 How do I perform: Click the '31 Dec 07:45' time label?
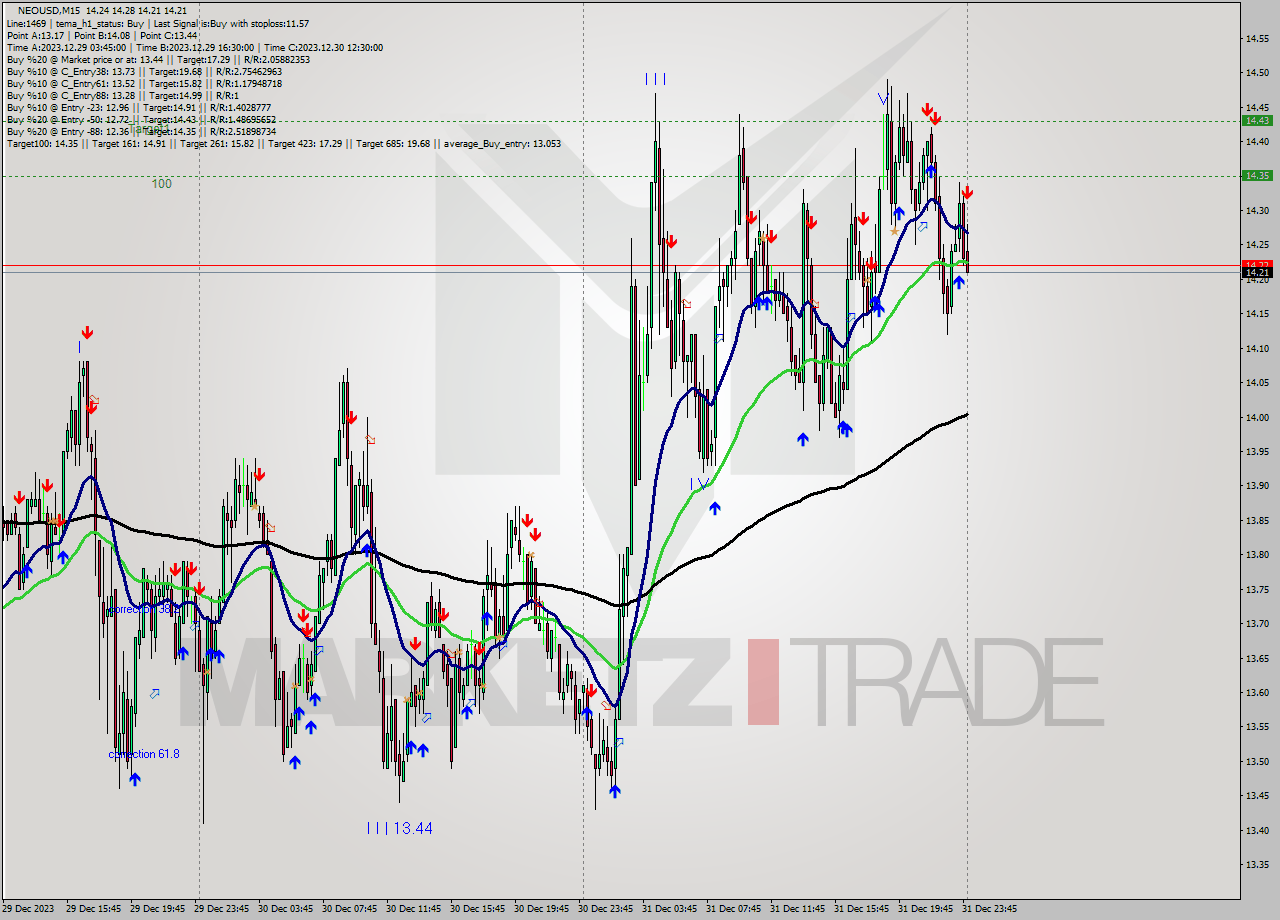click(733, 909)
